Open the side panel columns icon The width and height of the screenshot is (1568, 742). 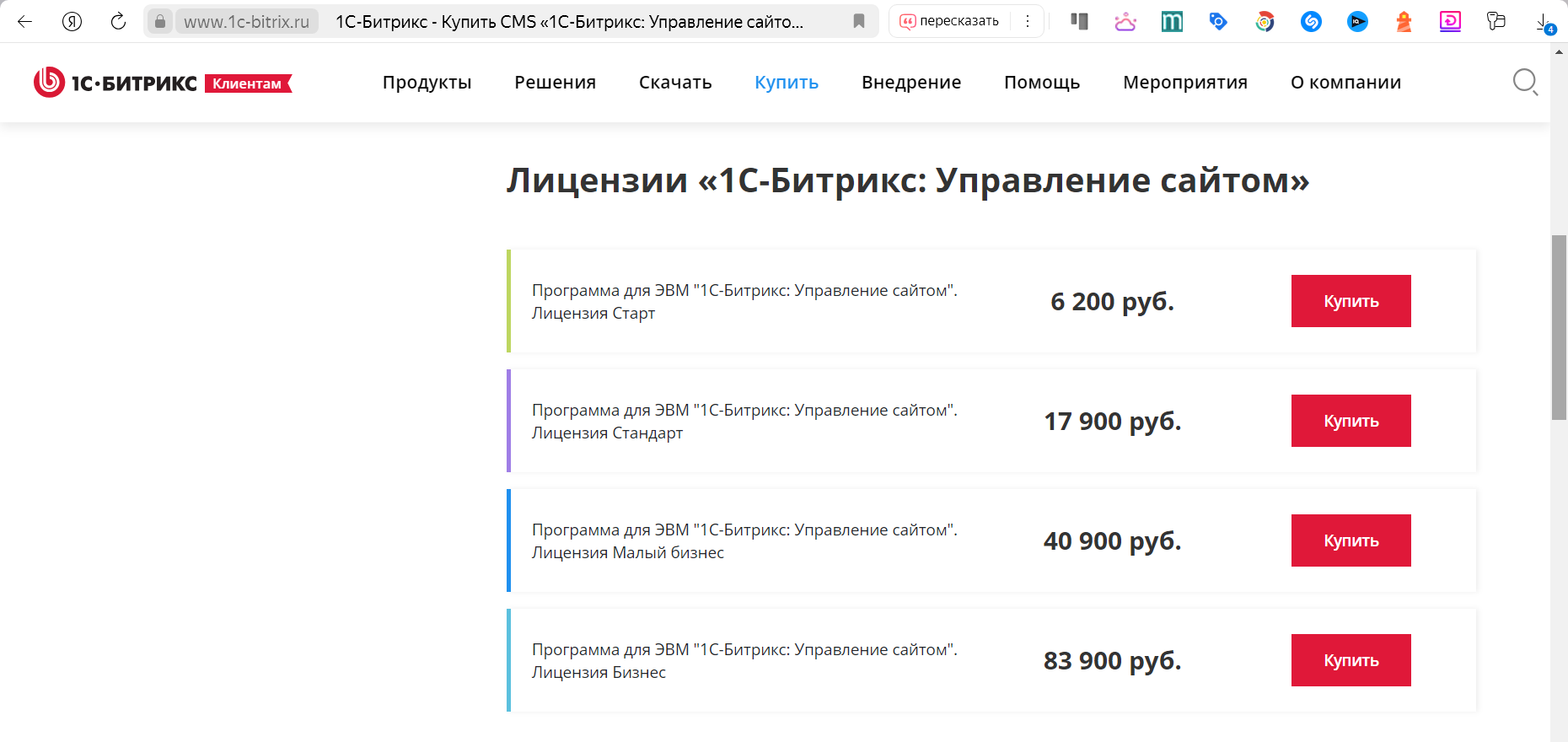point(1079,21)
